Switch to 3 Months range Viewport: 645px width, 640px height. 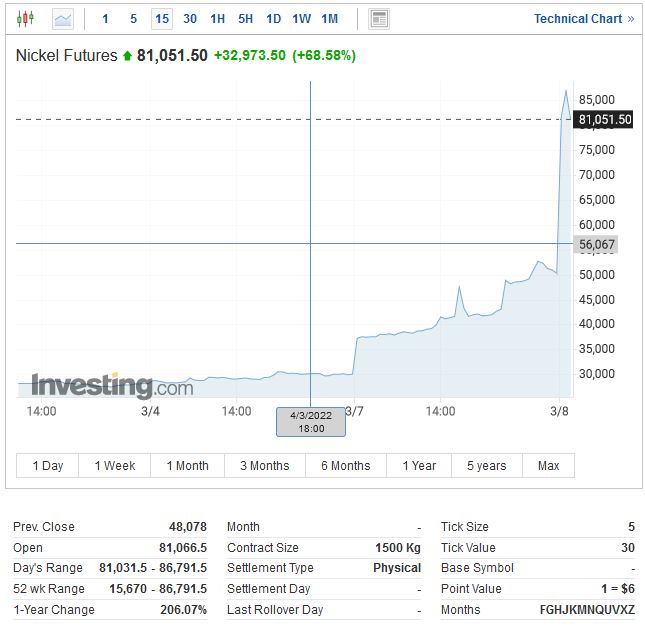coord(264,466)
